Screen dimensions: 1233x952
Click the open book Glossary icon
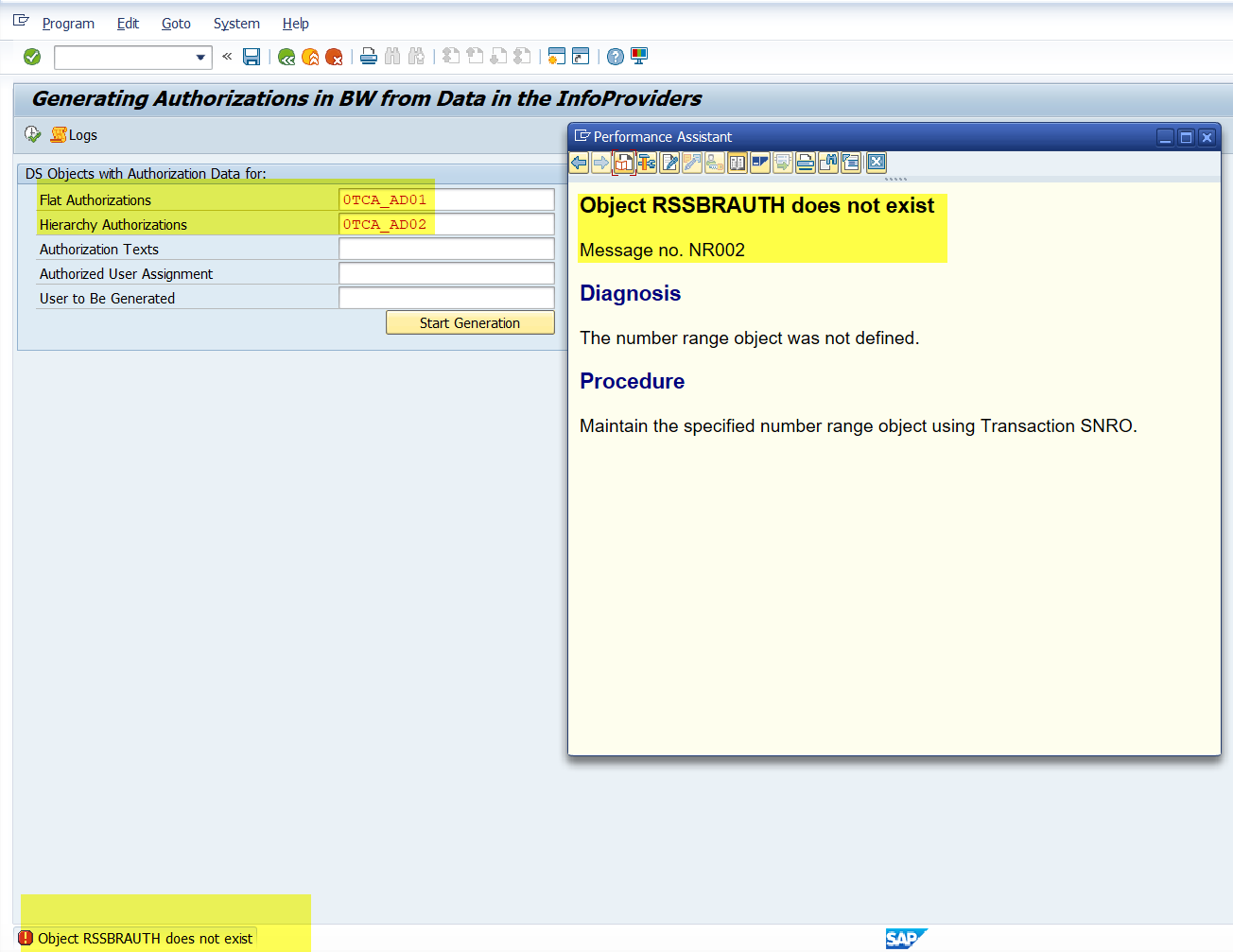[738, 163]
